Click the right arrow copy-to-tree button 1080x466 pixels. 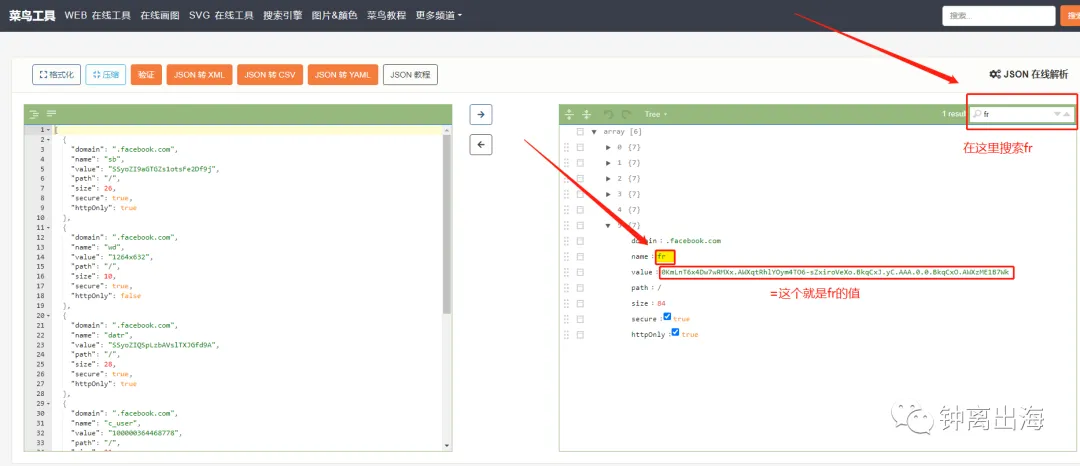[x=481, y=114]
